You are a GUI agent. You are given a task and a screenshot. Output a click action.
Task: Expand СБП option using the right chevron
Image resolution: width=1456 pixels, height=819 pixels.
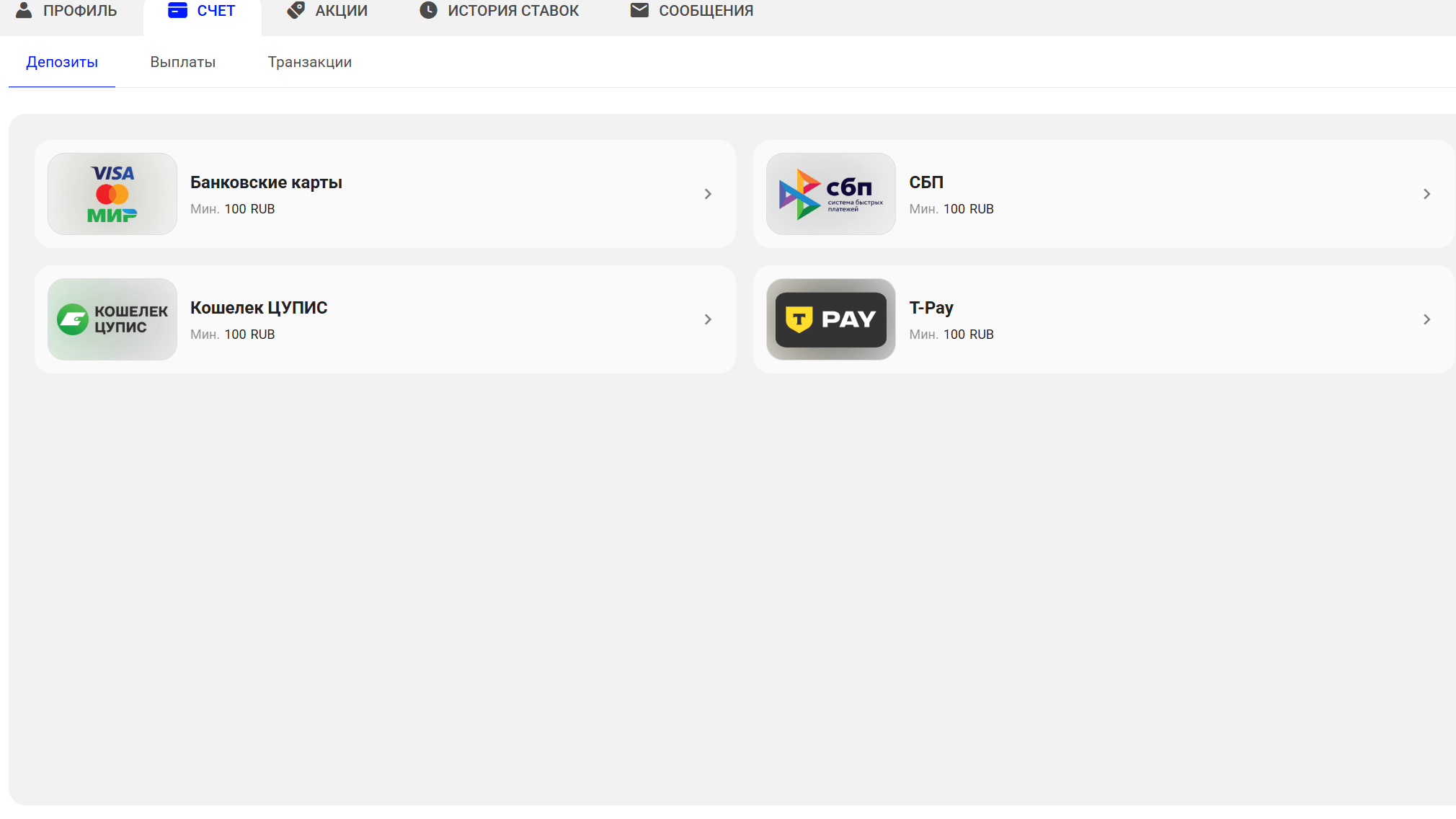coord(1426,194)
